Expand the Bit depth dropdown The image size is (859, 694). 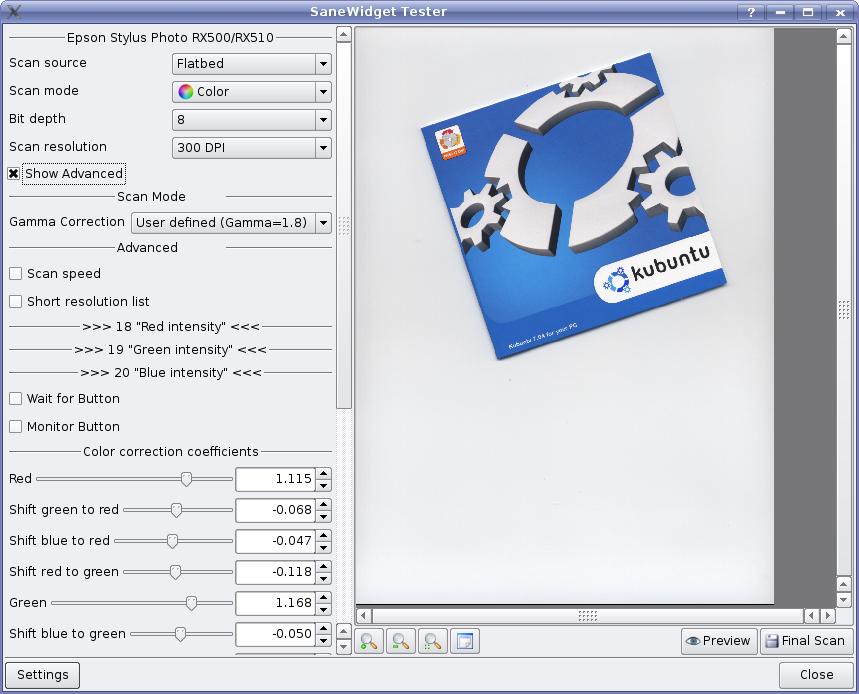251,119
